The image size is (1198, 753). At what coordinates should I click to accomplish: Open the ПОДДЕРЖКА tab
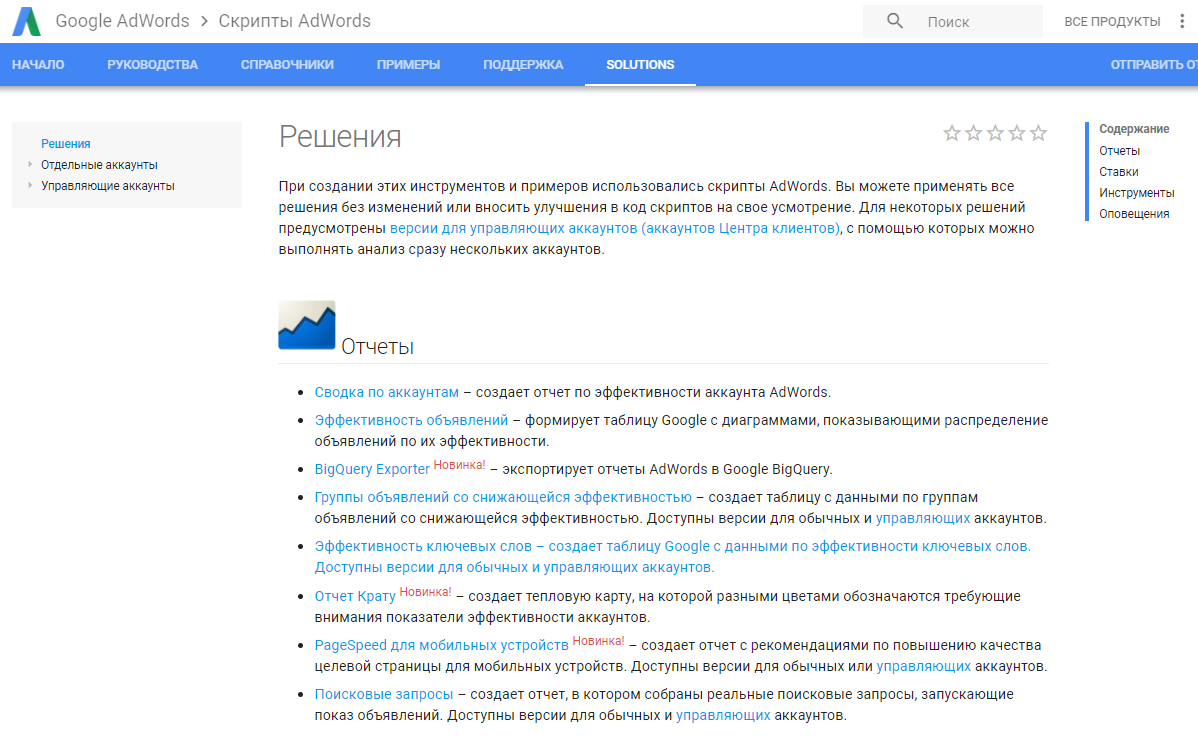pyautogui.click(x=523, y=65)
